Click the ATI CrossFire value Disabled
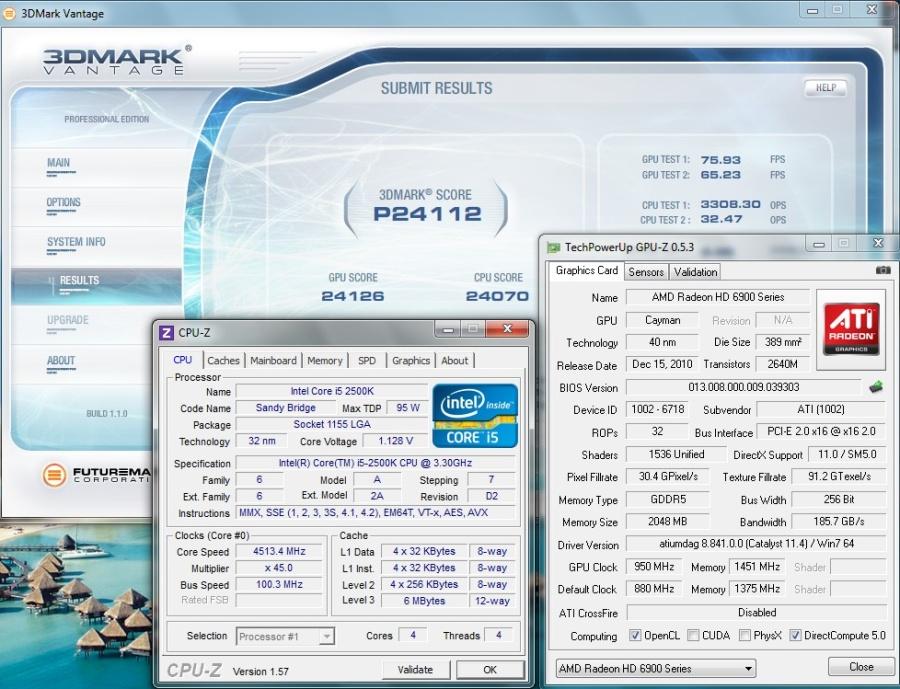900x689 pixels. [757, 613]
